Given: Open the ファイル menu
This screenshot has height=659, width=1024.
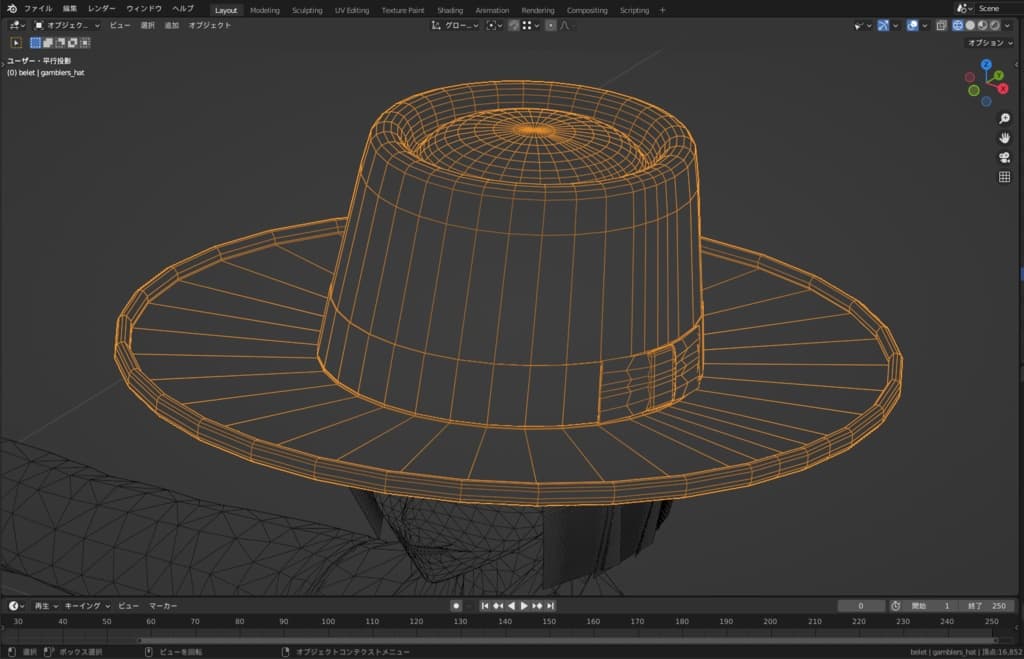Looking at the screenshot, I should pos(38,9).
